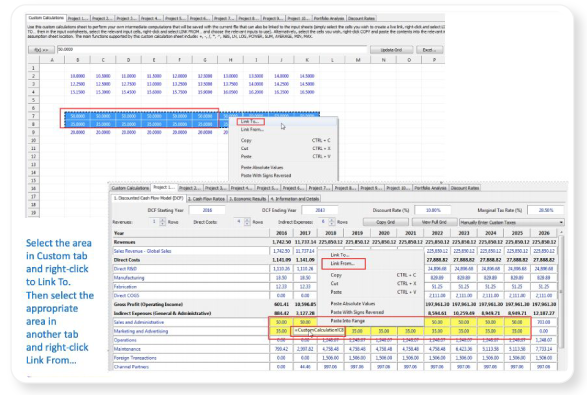Choose Link From... in the spreadsheet context menu
The height and width of the screenshot is (395, 587).
click(252, 130)
